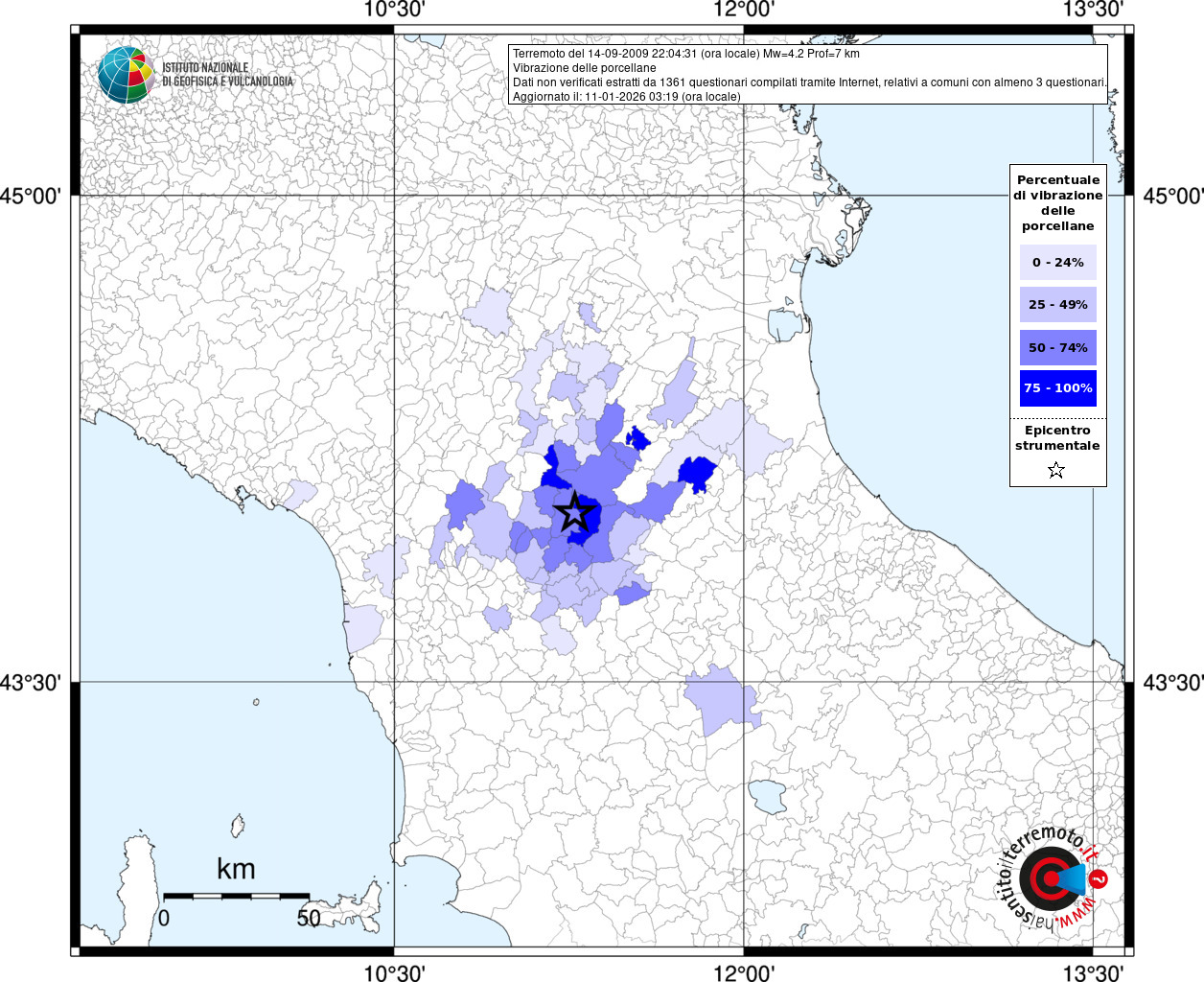This screenshot has width=1204, height=982.
Task: Click the 'Terremoto del 14-09-2009' title line
Action: pyautogui.click(x=686, y=54)
